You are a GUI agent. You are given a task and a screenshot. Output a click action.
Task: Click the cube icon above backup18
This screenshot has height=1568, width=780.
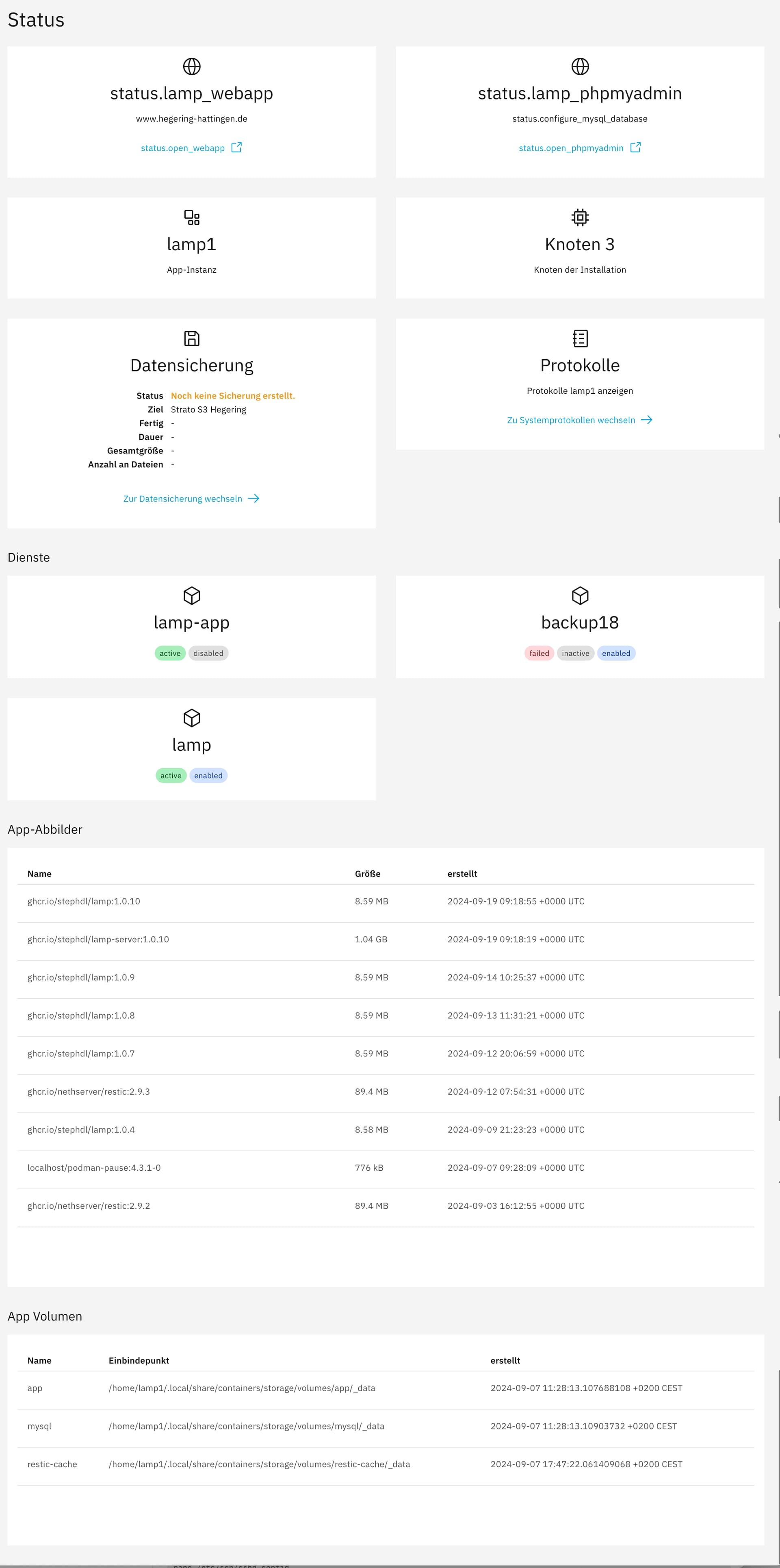580,595
